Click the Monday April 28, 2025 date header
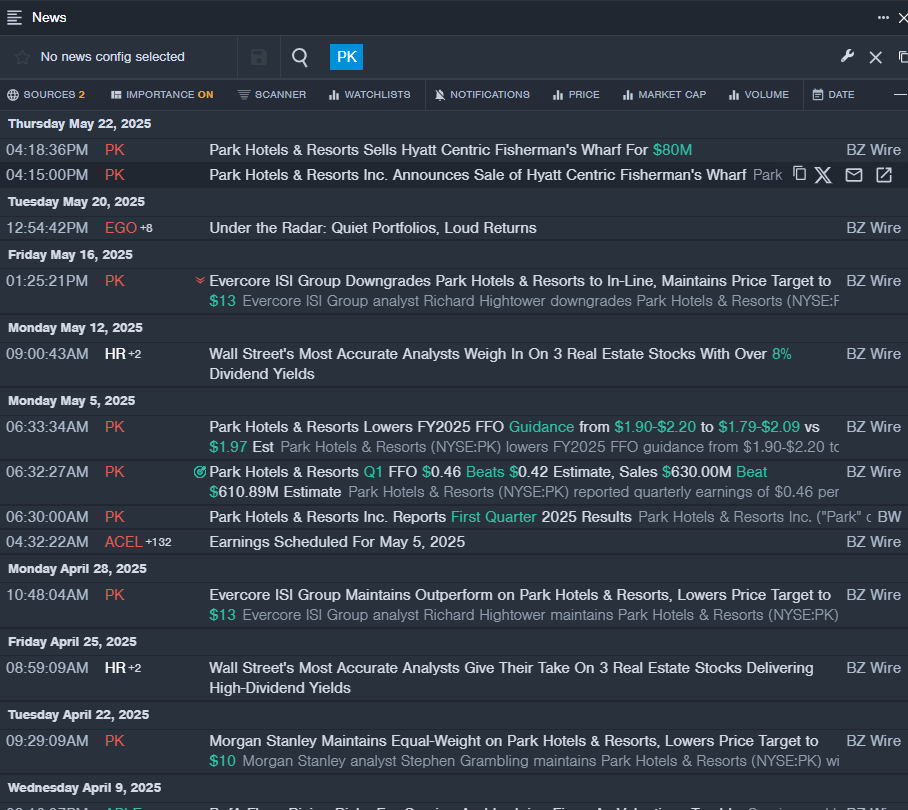The width and height of the screenshot is (908, 810). [x=77, y=569]
